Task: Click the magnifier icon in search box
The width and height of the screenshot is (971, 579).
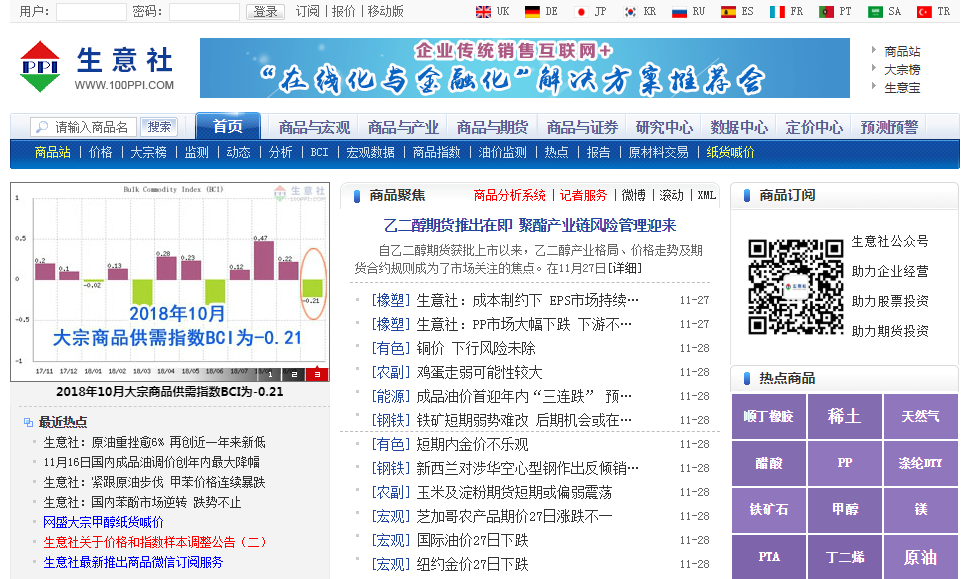Action: point(42,127)
